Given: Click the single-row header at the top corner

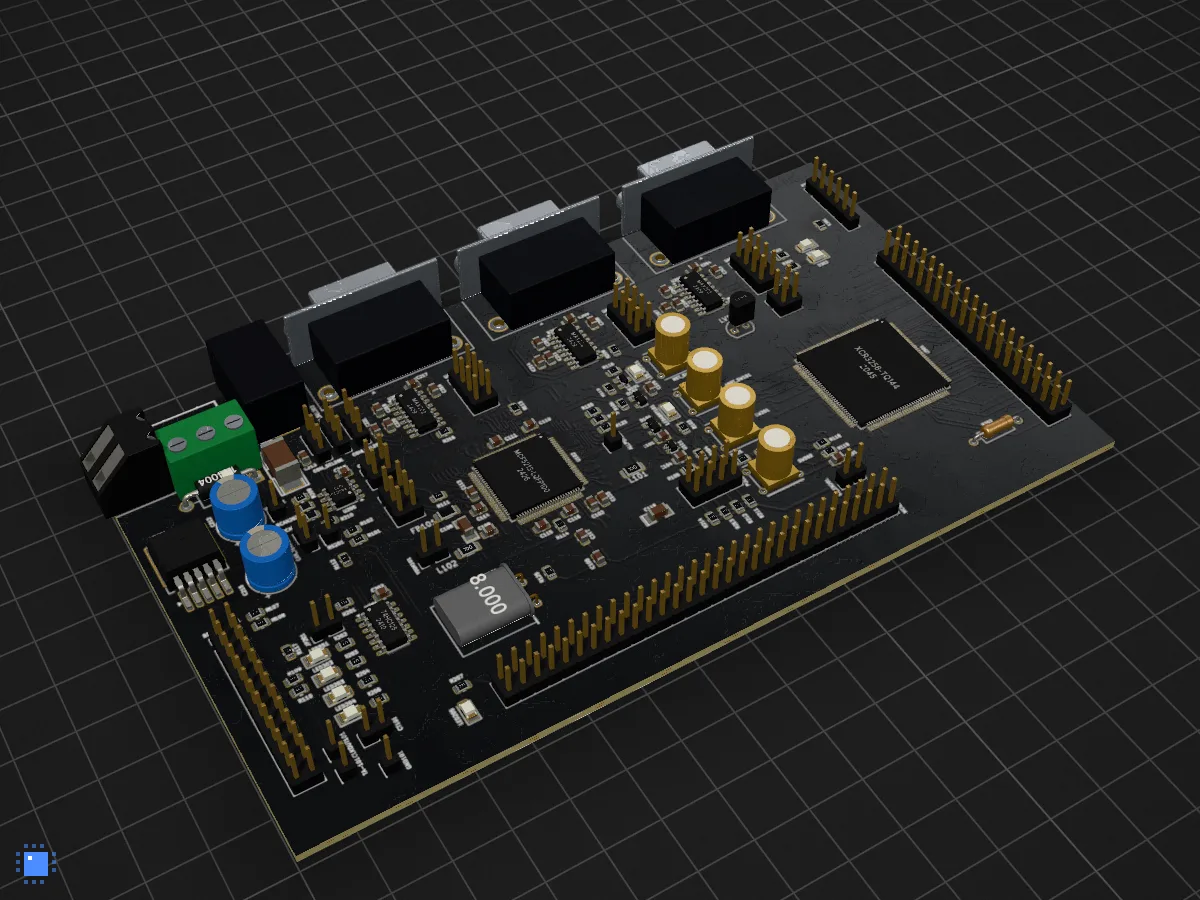Looking at the screenshot, I should (x=833, y=190).
